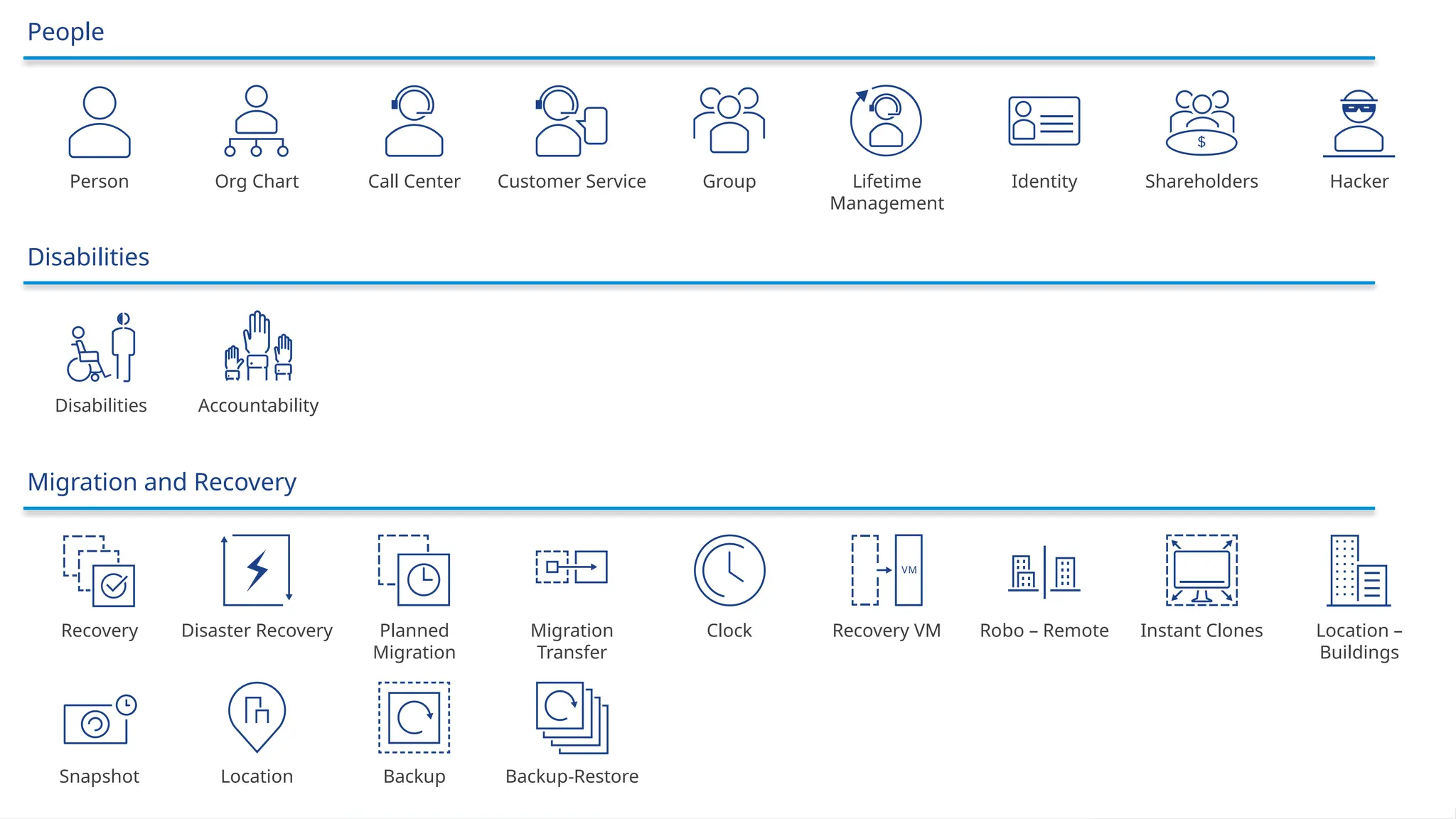Screen dimensions: 1456x819
Task: Select the Location pin icon
Action: [x=257, y=717]
